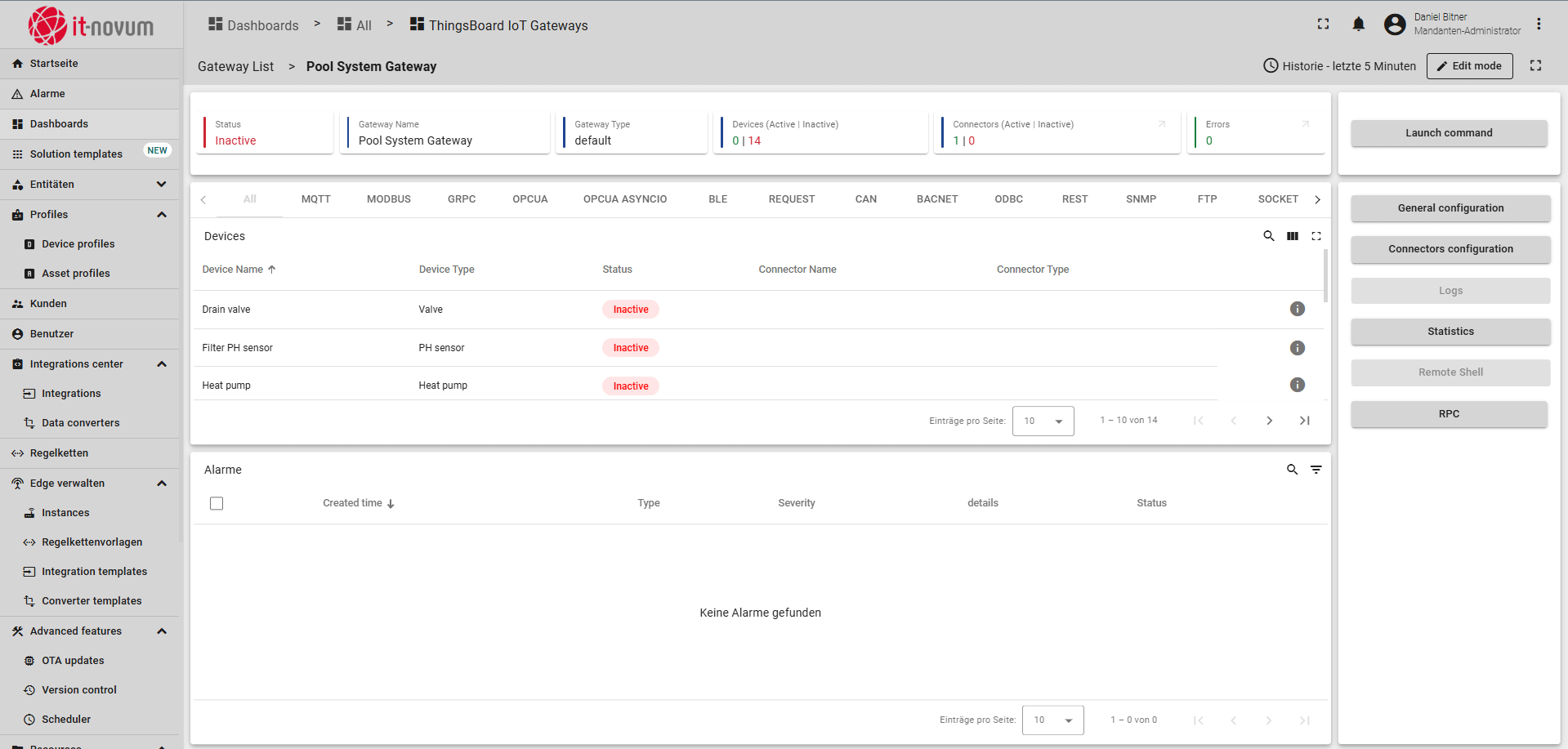Collapse the Profiles sidebar section
The width and height of the screenshot is (1568, 749).
click(x=162, y=215)
